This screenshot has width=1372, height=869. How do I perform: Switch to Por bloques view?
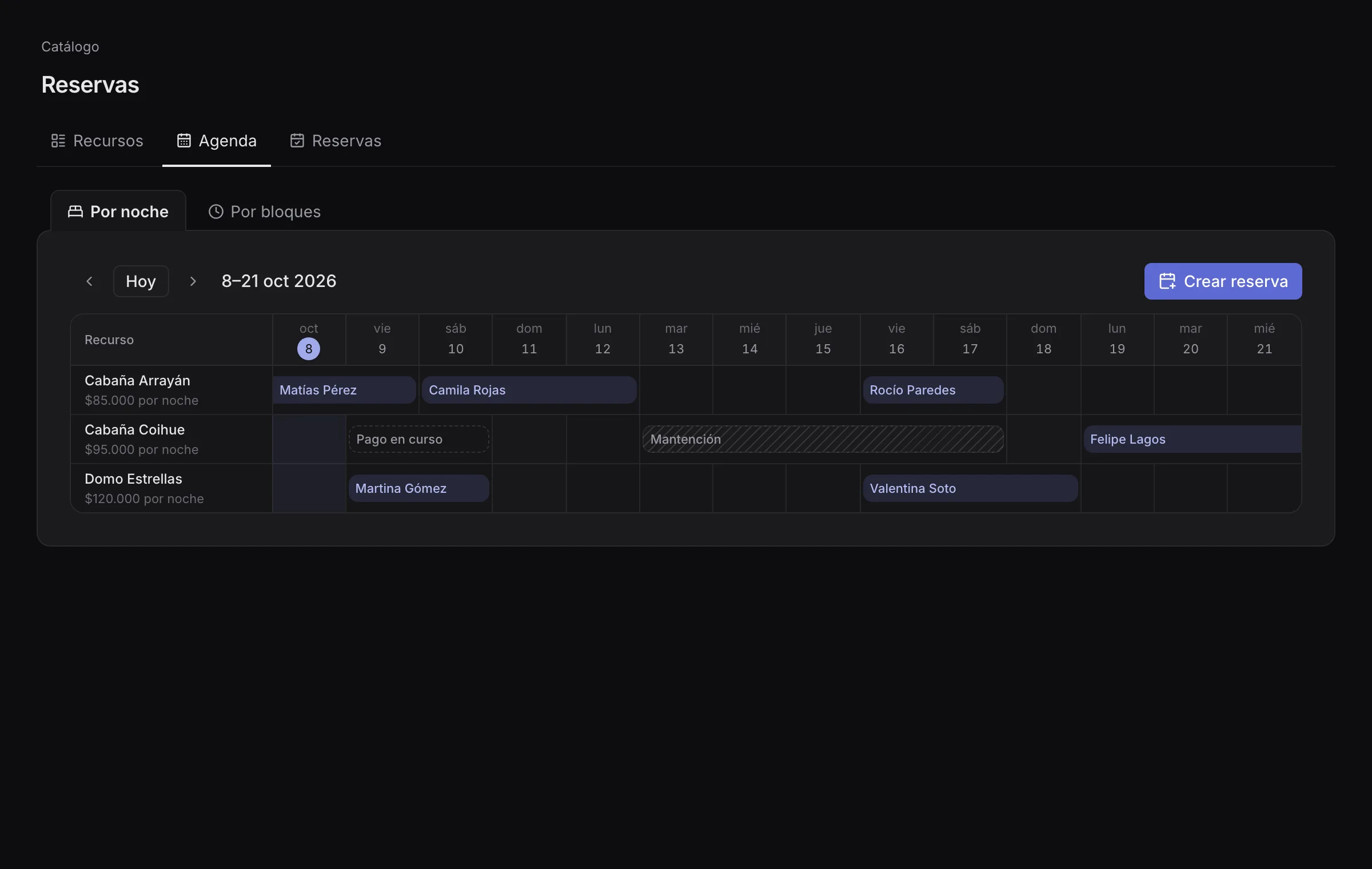264,212
